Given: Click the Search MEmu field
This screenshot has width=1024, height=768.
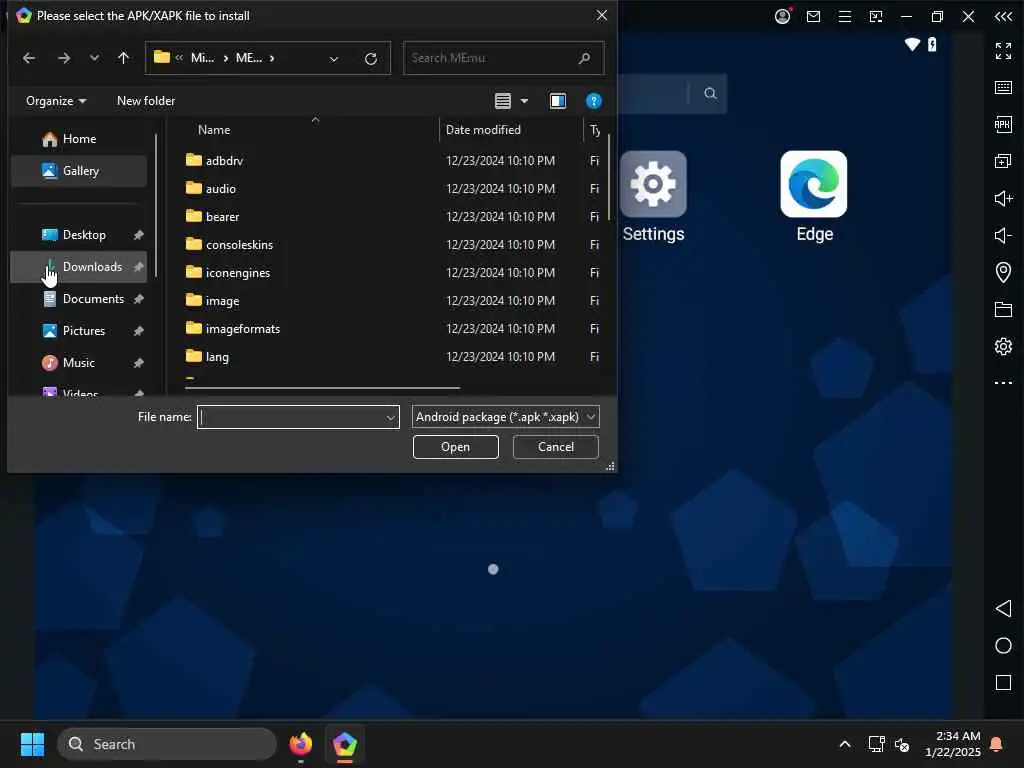Looking at the screenshot, I should pos(504,58).
